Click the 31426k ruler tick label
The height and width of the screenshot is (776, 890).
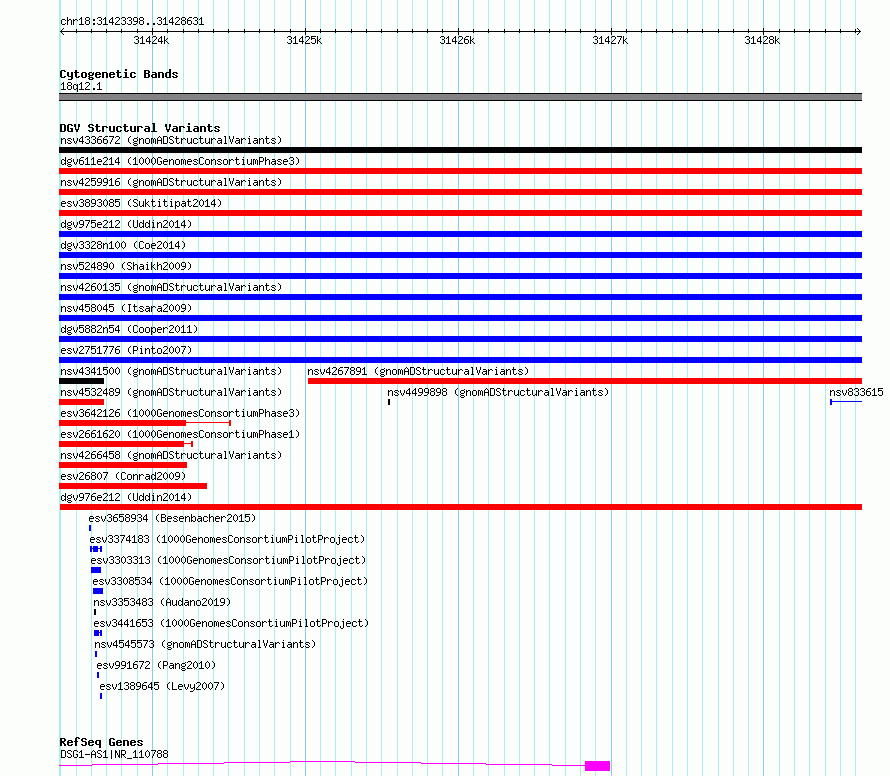click(457, 40)
